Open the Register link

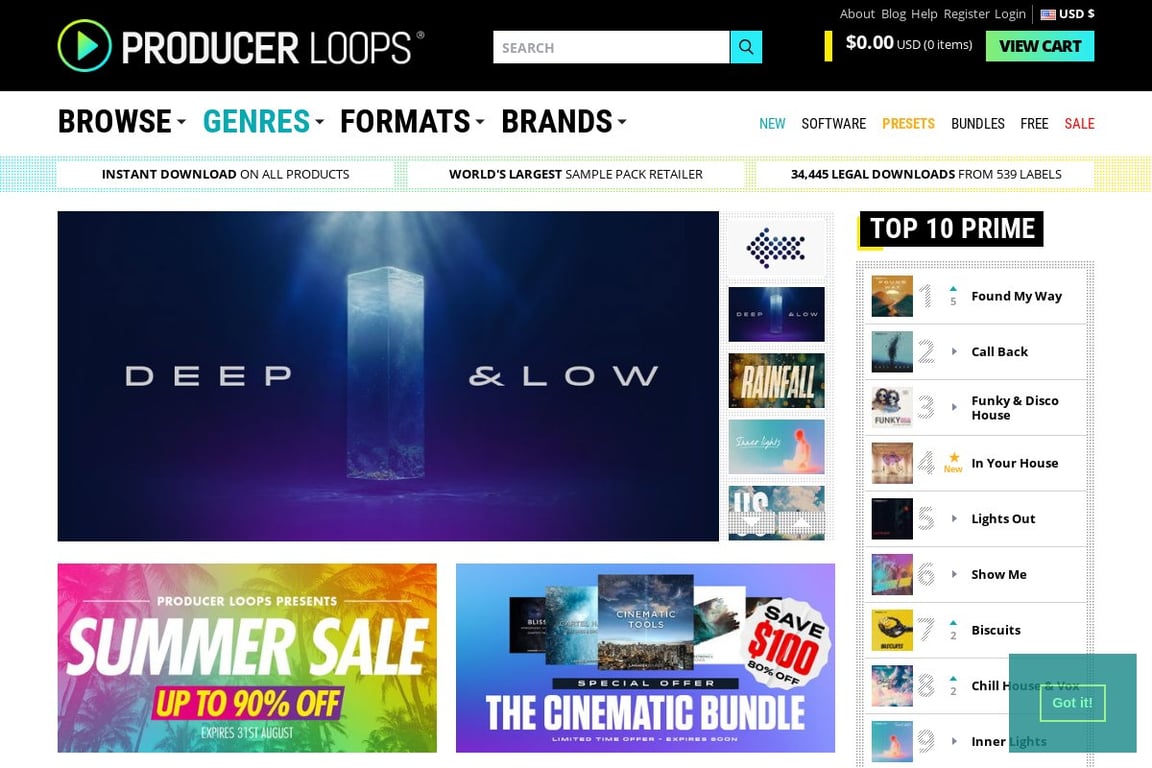(966, 14)
